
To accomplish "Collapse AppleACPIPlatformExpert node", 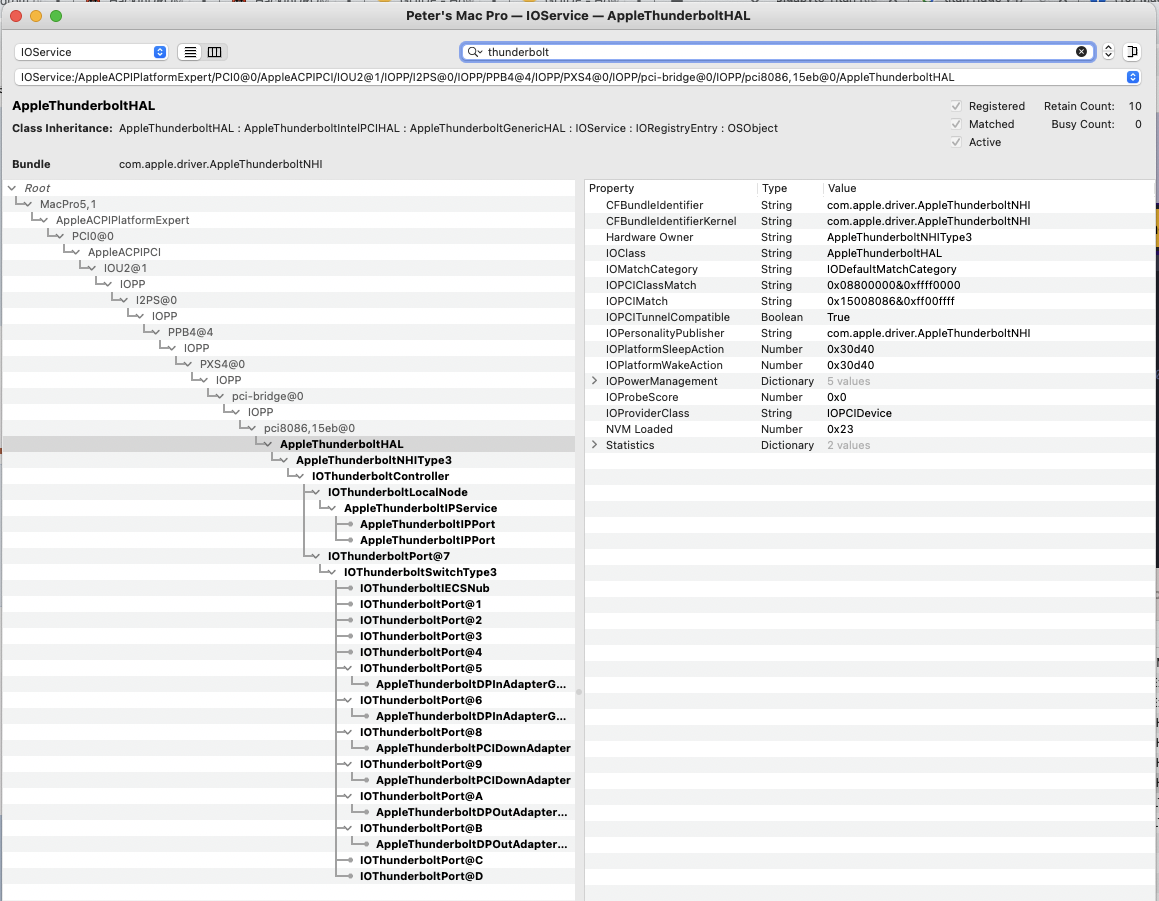I will coord(44,220).
